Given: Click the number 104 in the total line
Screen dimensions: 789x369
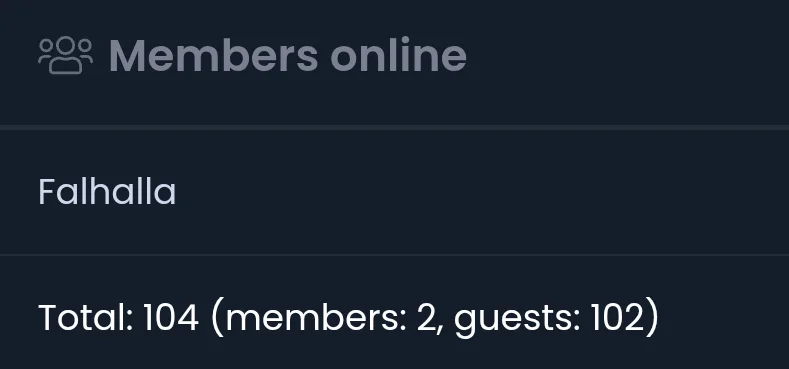Looking at the screenshot, I should (x=171, y=318).
